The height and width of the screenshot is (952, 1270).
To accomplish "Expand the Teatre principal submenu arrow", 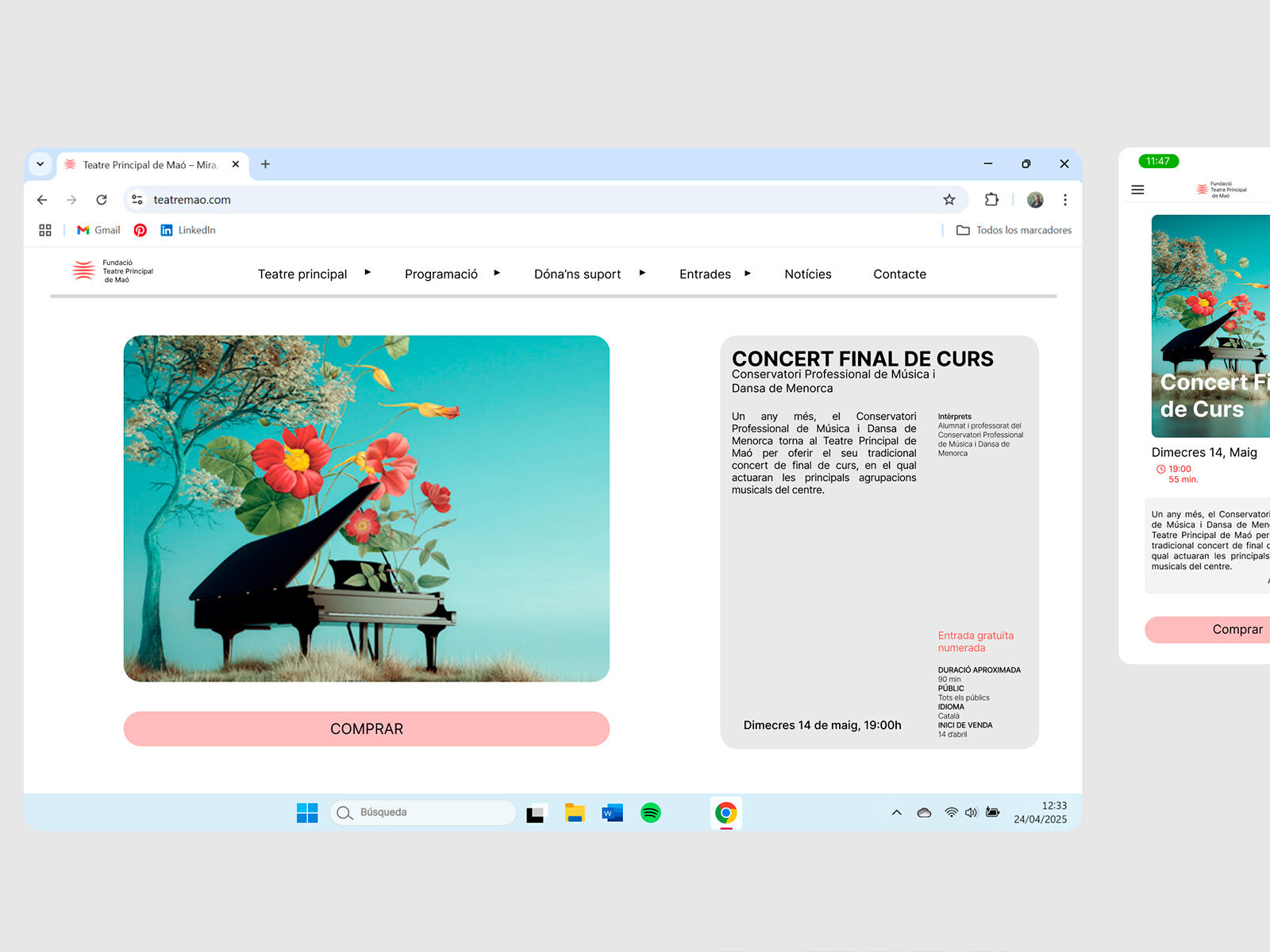I will point(368,273).
